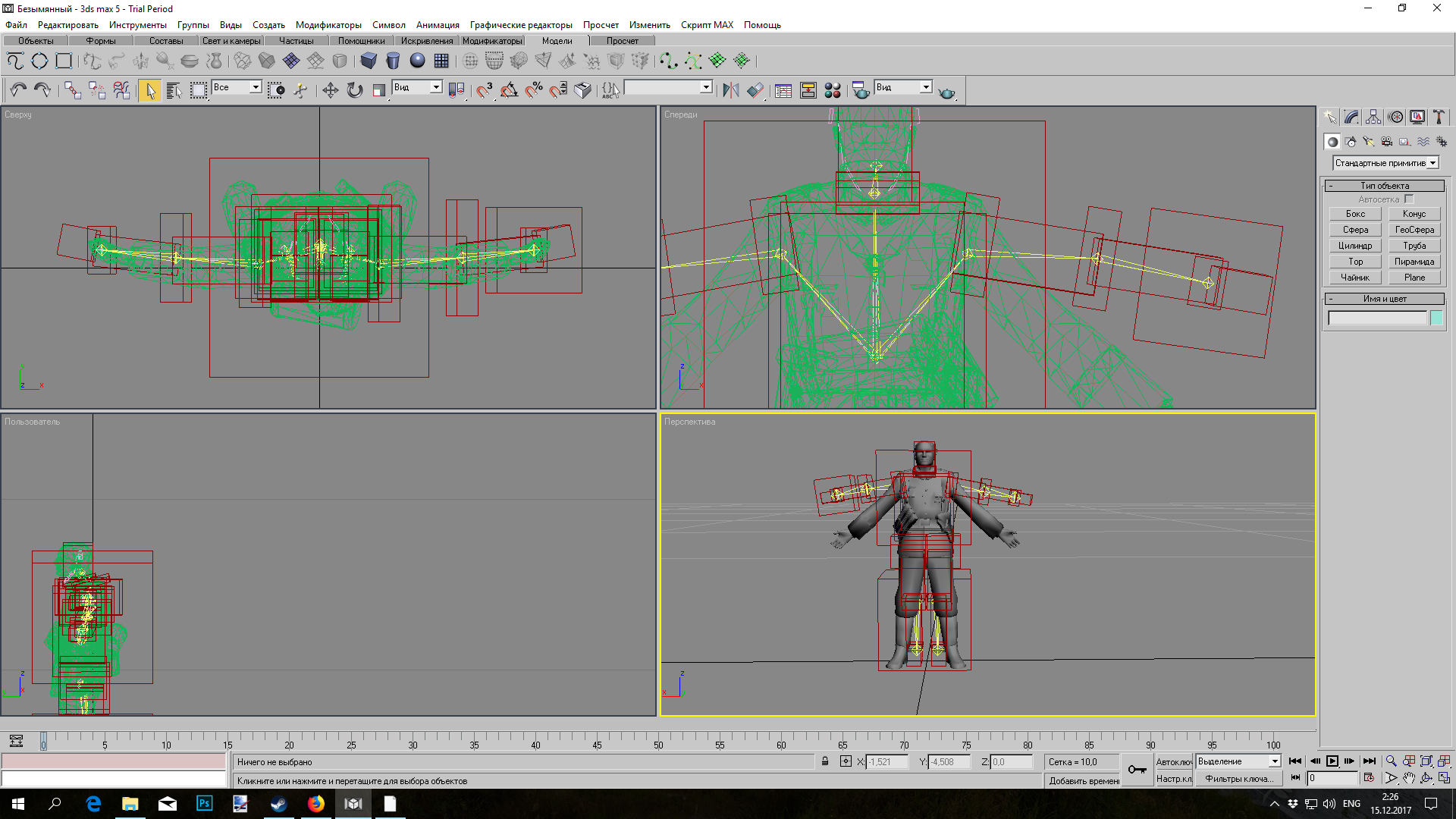The height and width of the screenshot is (819, 1456).
Task: Select the Pan hand viewport tool
Action: tap(1409, 778)
